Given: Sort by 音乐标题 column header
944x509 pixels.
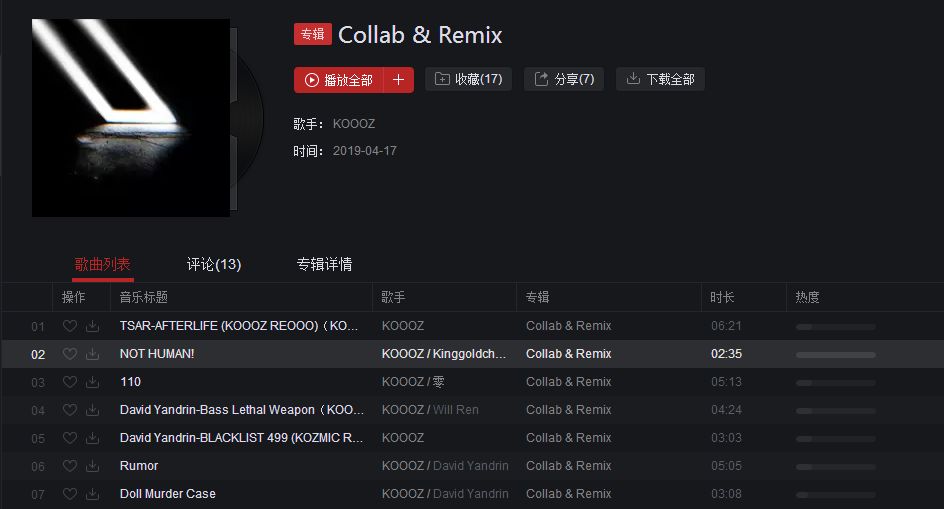Looking at the screenshot, I should (143, 297).
